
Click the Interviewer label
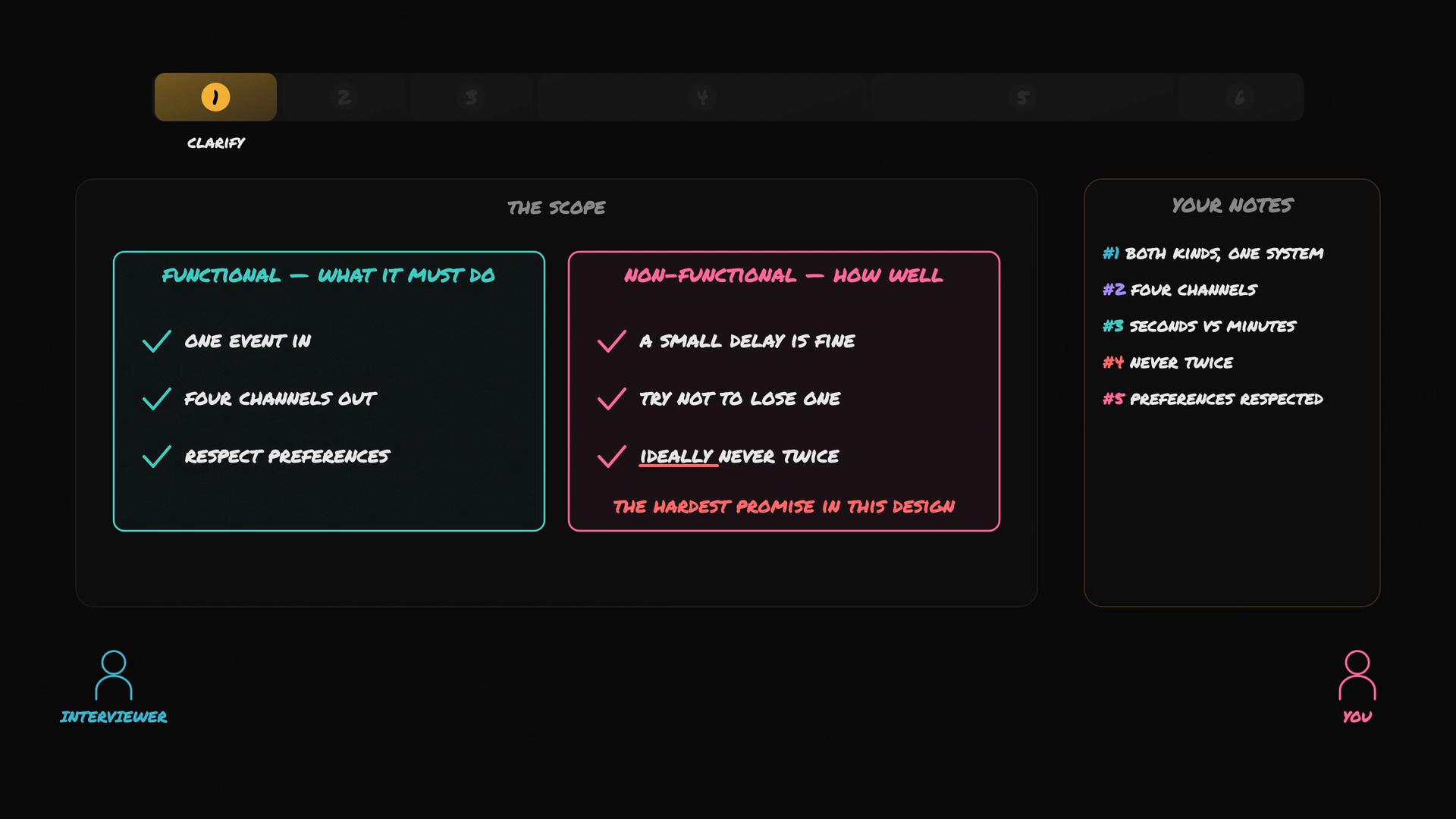114,717
